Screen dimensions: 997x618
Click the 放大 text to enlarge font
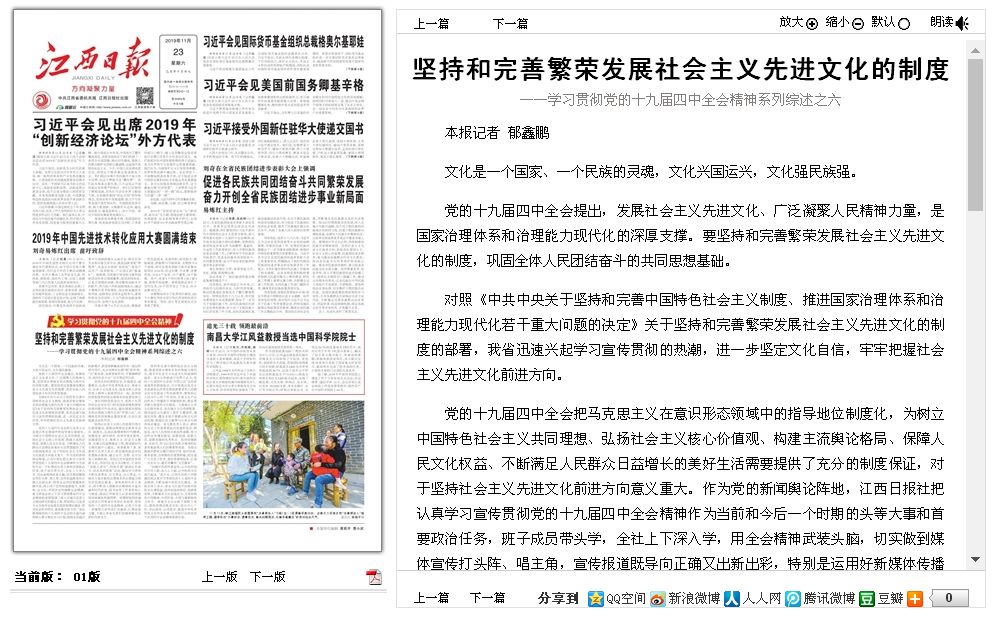(x=792, y=22)
